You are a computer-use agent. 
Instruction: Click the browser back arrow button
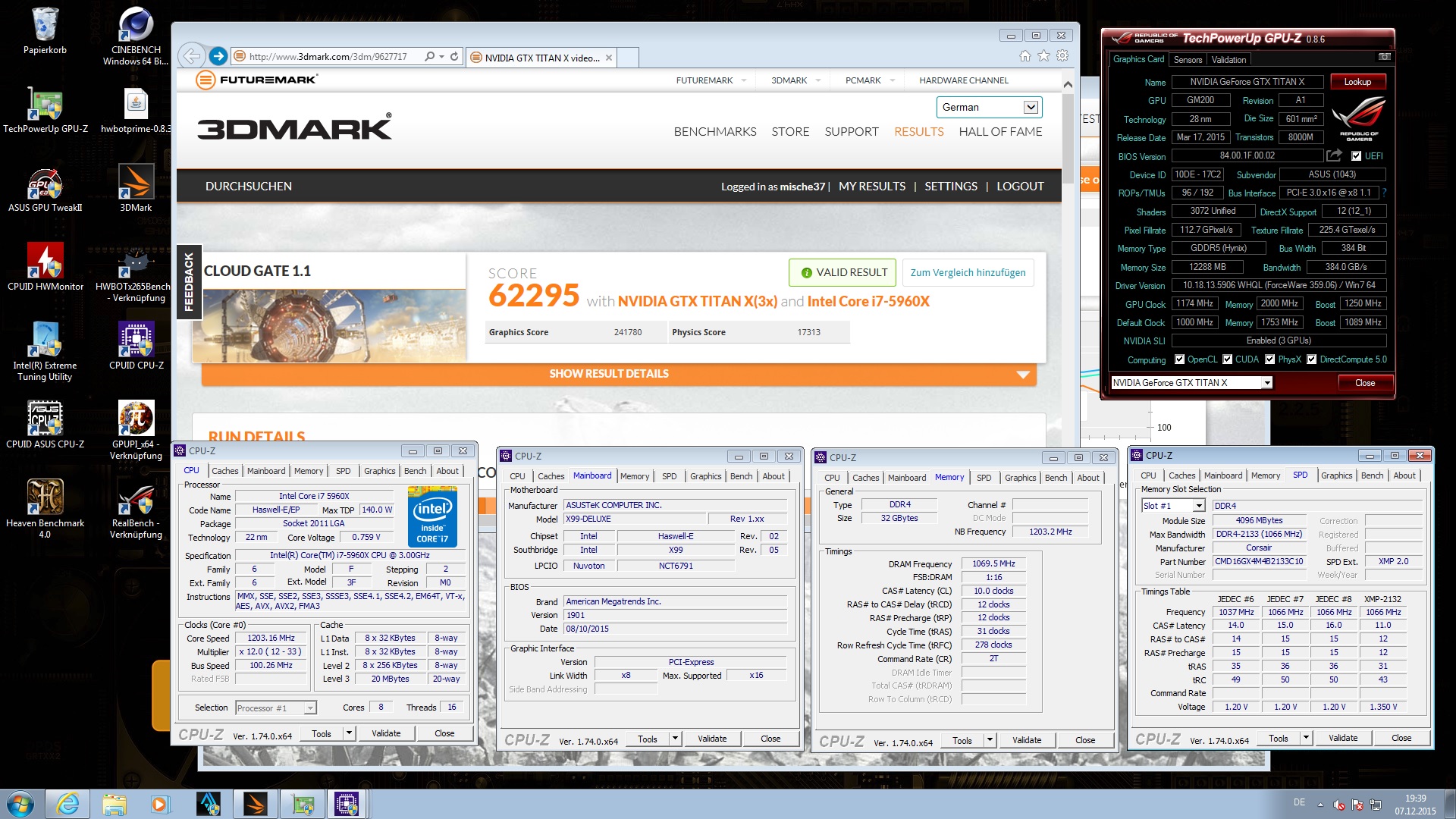tap(193, 56)
